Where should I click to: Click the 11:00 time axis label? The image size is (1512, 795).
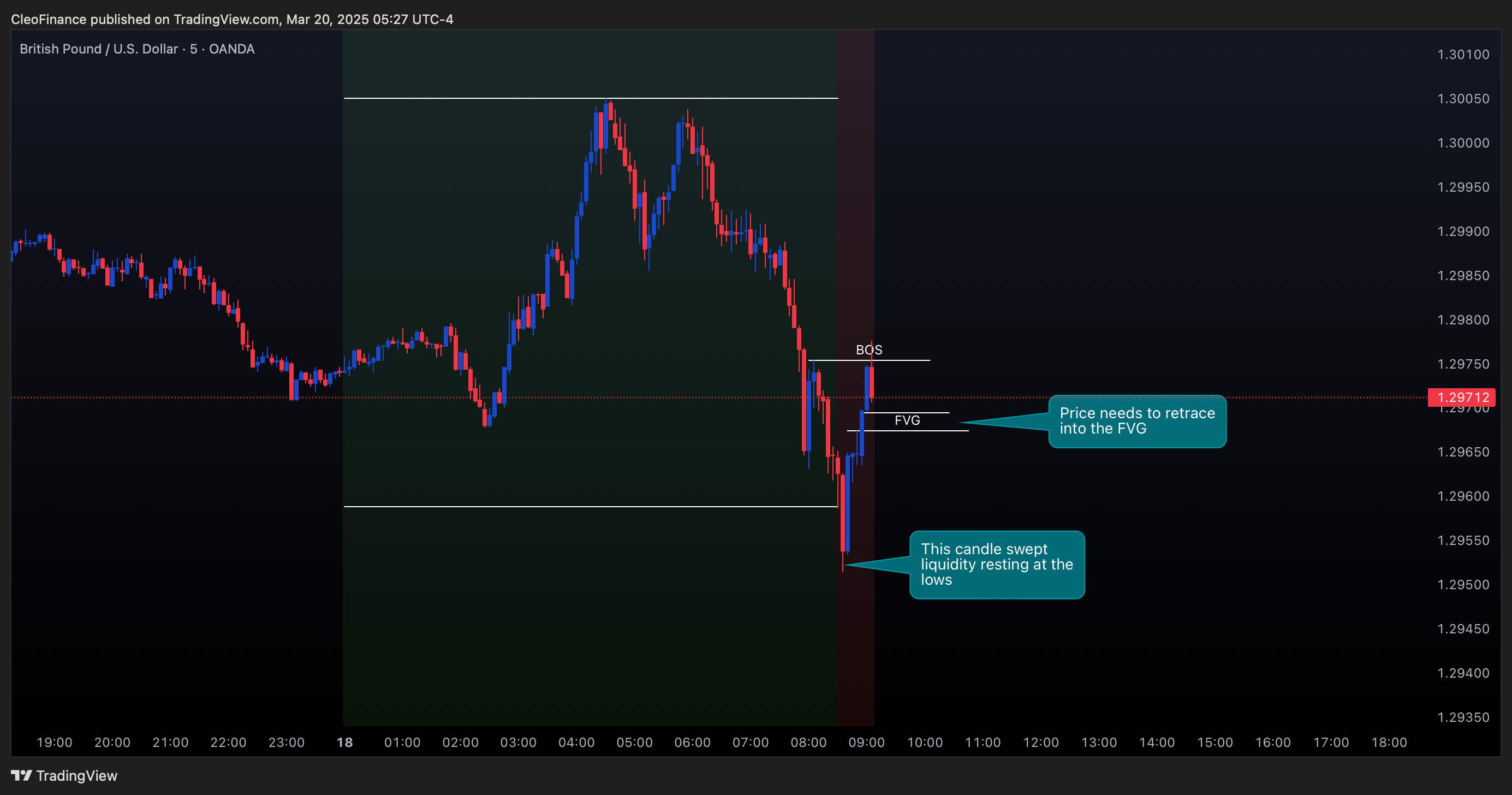click(x=983, y=742)
